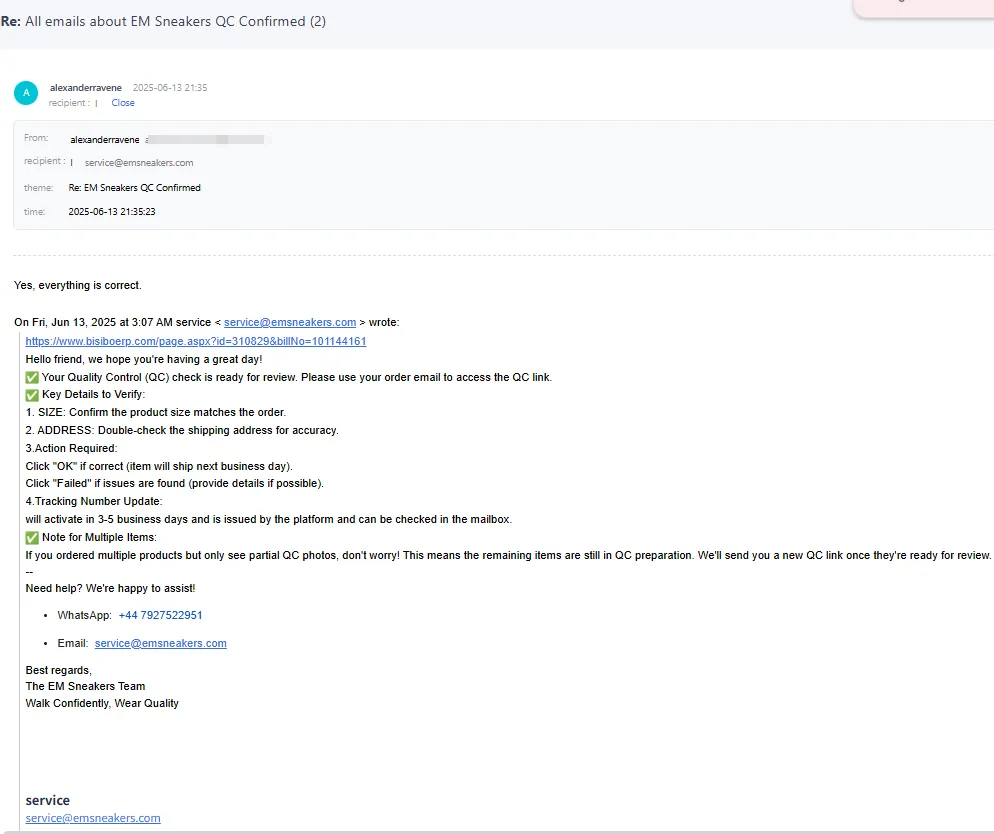Click service@emsneakers.com link in quoted header

coord(290,322)
